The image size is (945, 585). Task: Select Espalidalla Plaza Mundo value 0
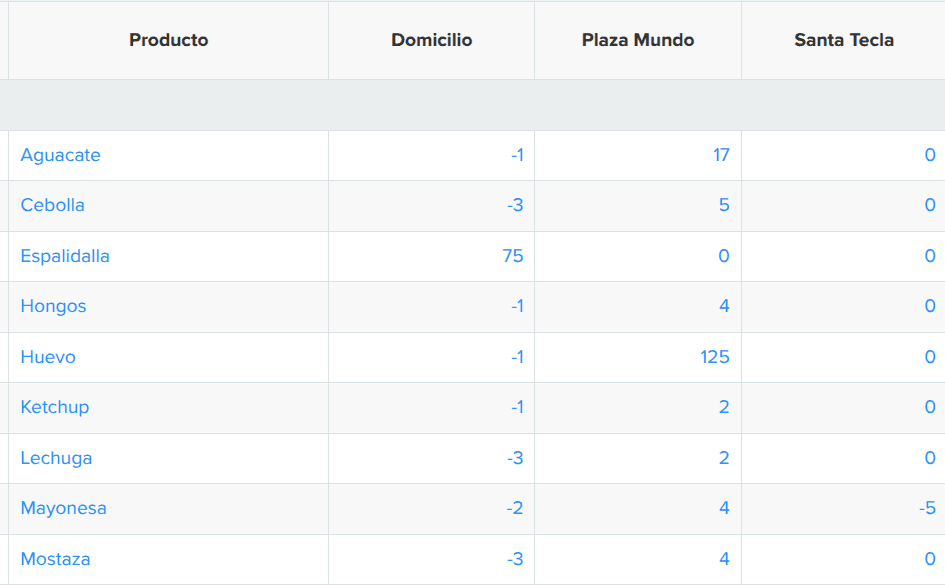724,256
